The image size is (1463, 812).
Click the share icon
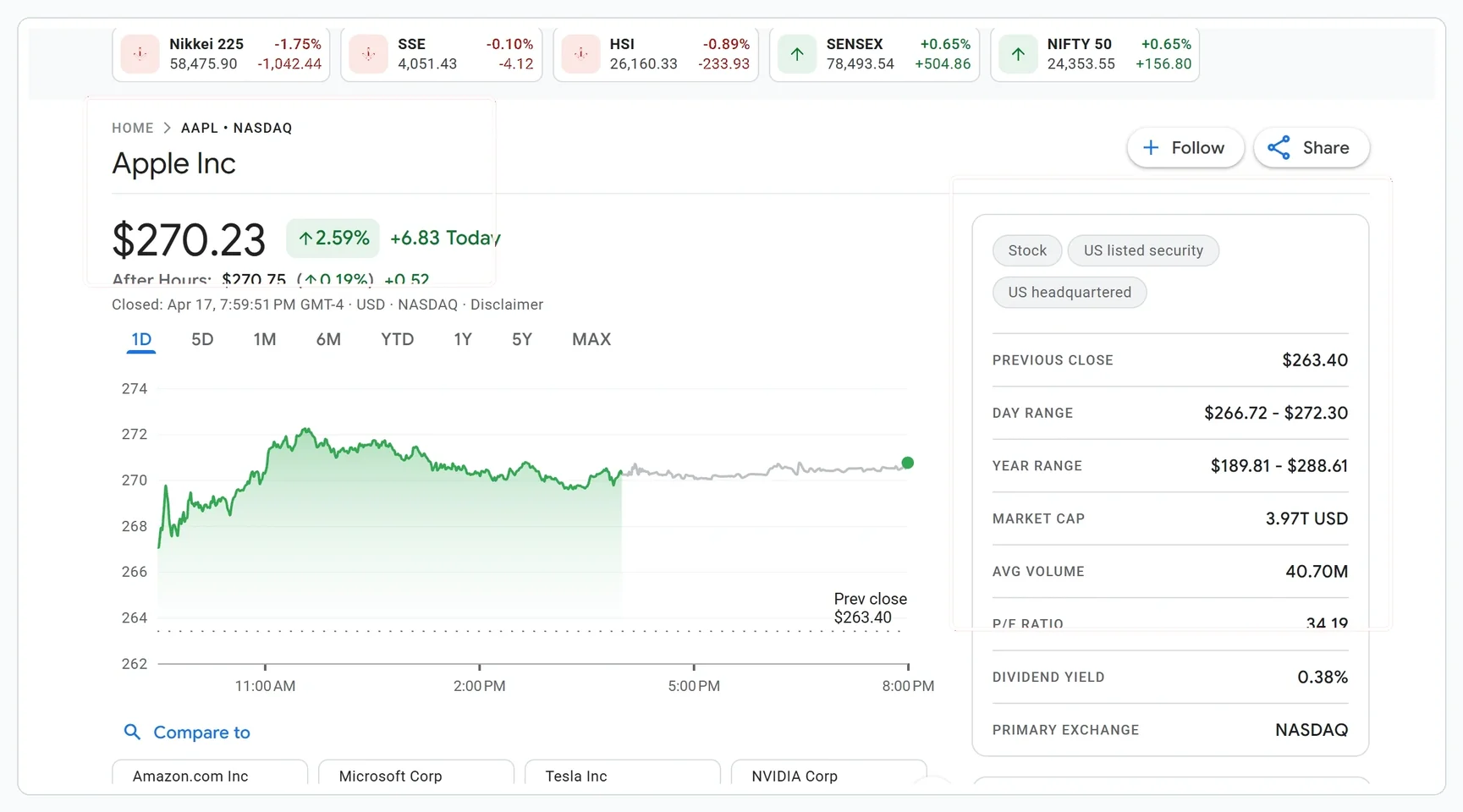click(1279, 148)
